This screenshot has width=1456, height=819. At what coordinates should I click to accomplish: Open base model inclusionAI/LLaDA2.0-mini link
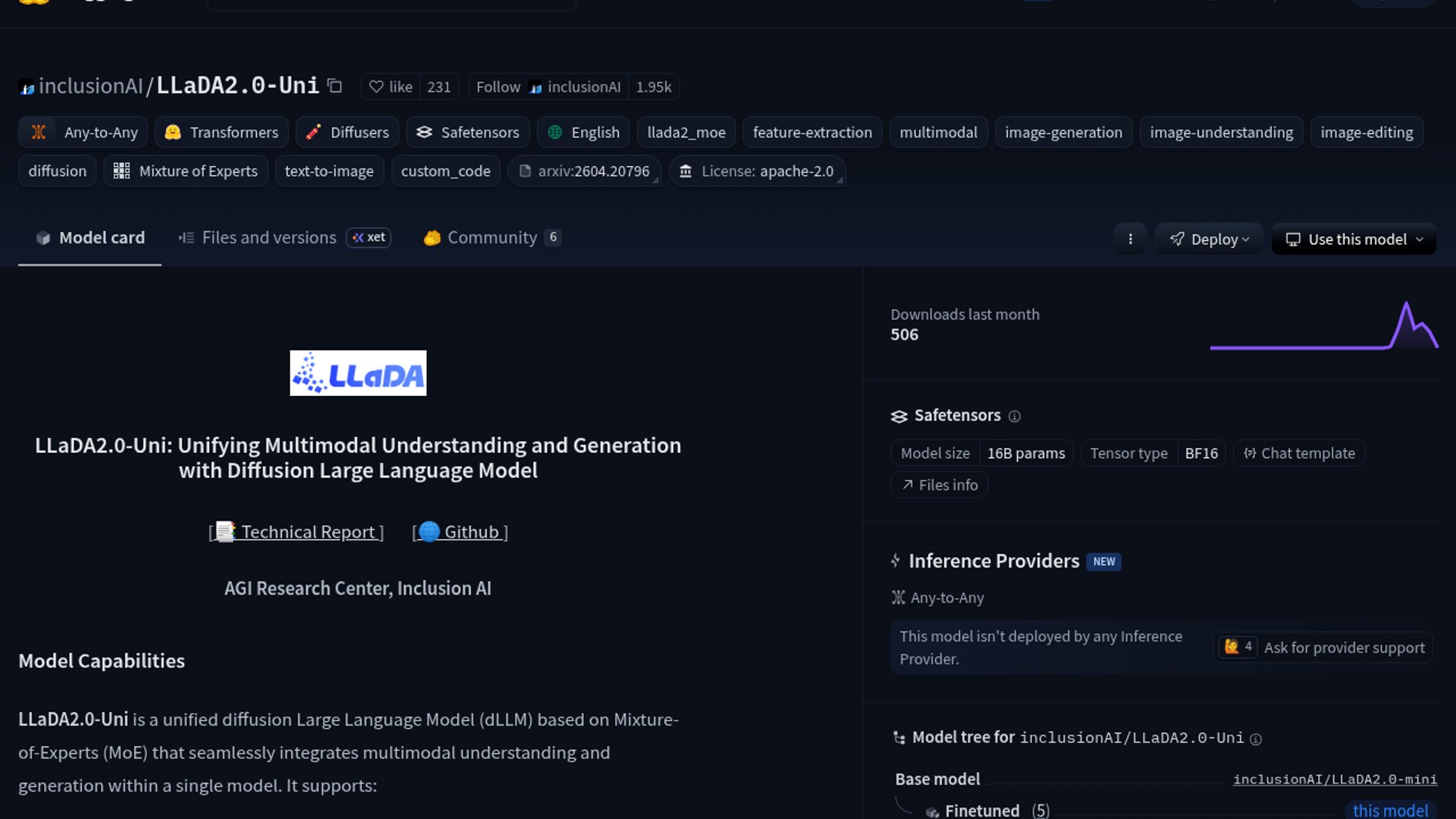(x=1335, y=780)
